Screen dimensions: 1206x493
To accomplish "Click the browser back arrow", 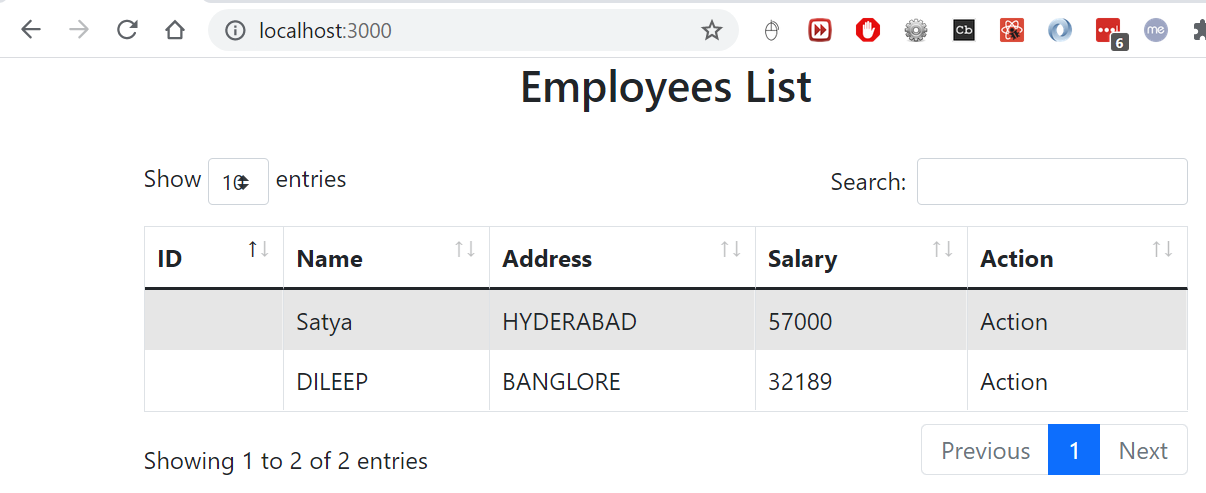I will 31,30.
